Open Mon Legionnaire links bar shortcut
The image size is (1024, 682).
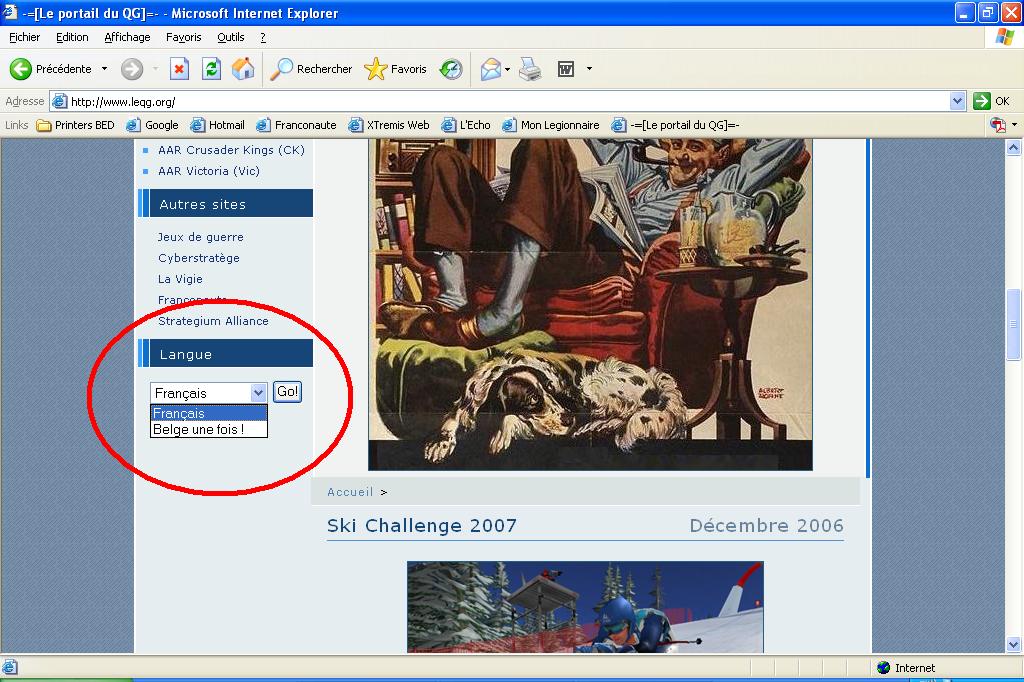pyautogui.click(x=551, y=125)
